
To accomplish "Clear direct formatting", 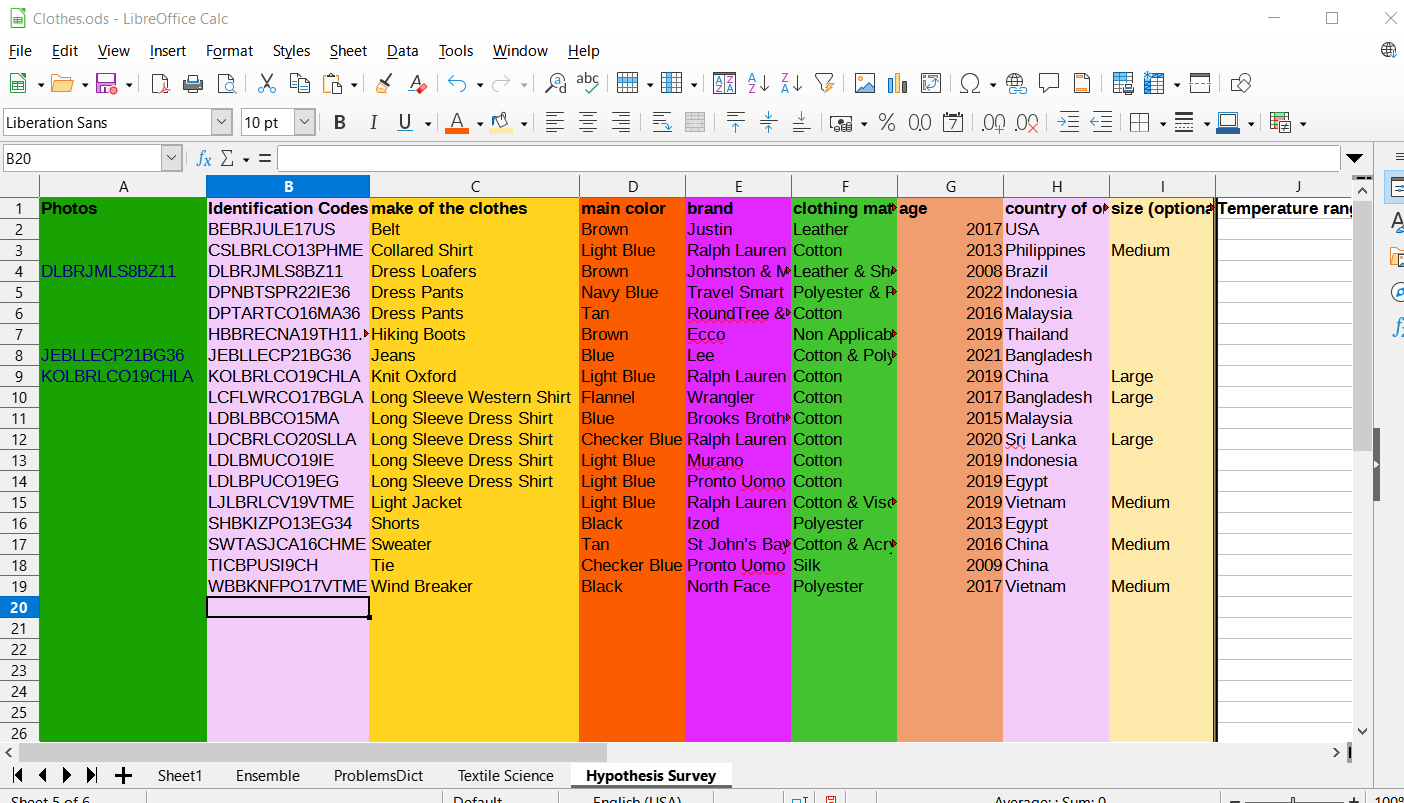I will click(x=417, y=84).
